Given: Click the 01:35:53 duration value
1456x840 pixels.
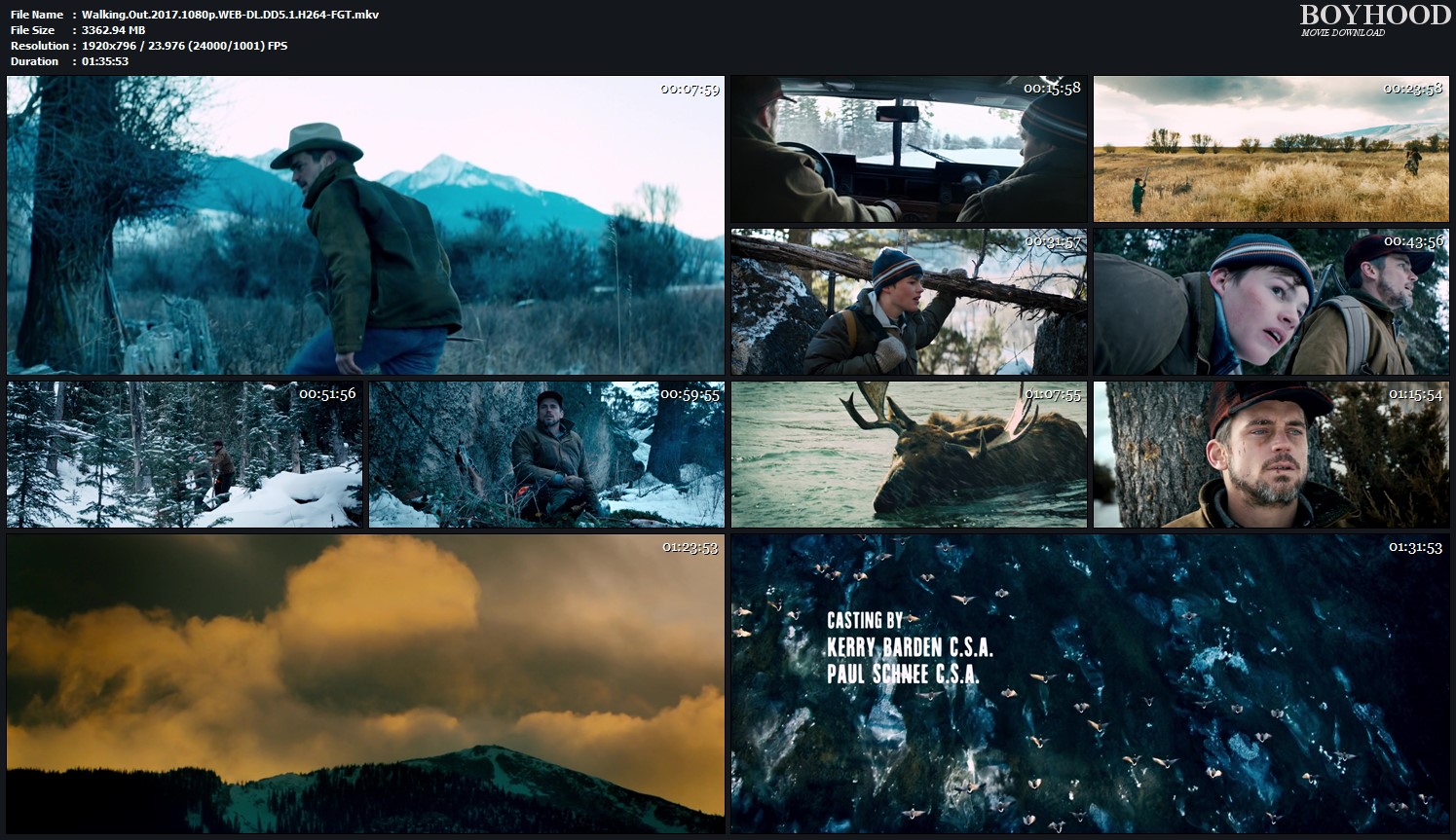Looking at the screenshot, I should pyautogui.click(x=105, y=61).
